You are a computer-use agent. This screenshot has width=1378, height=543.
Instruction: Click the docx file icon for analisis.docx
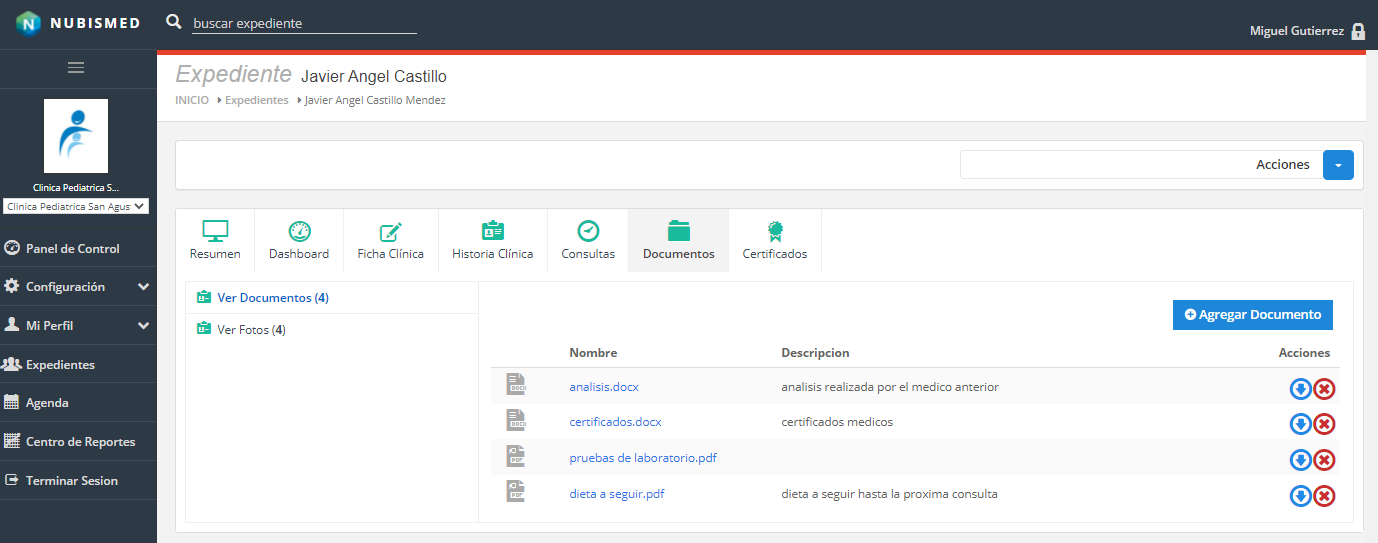(516, 384)
